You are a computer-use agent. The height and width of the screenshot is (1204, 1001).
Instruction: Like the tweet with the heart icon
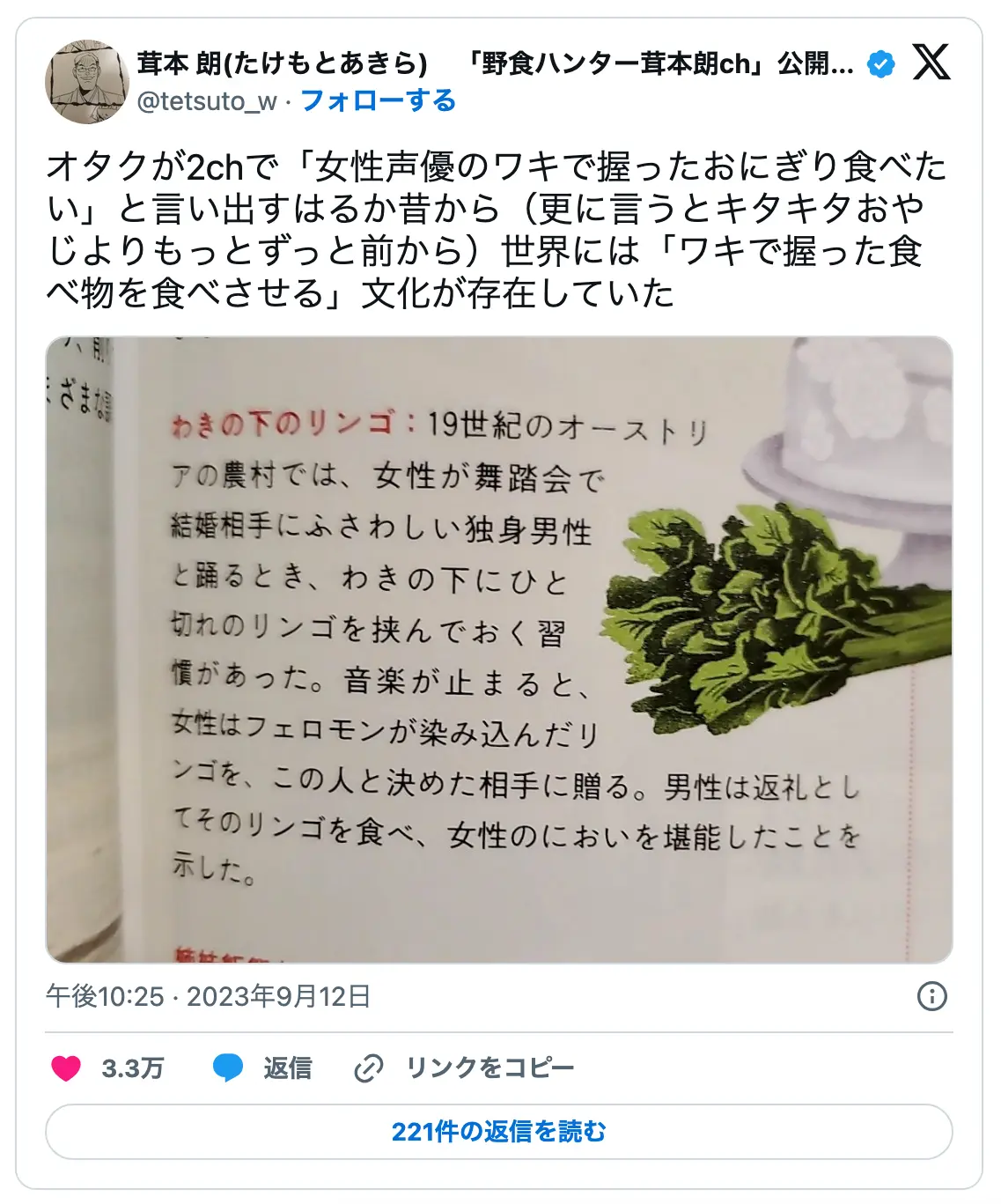coord(66,1068)
